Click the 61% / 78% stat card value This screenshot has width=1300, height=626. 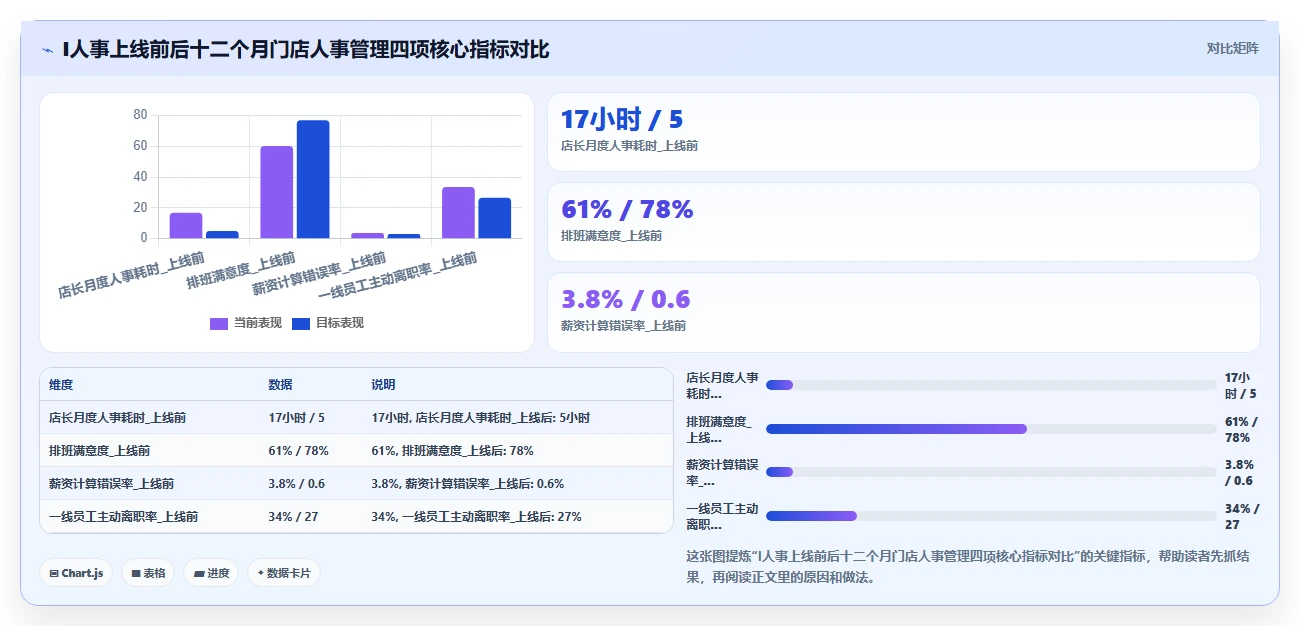[627, 209]
